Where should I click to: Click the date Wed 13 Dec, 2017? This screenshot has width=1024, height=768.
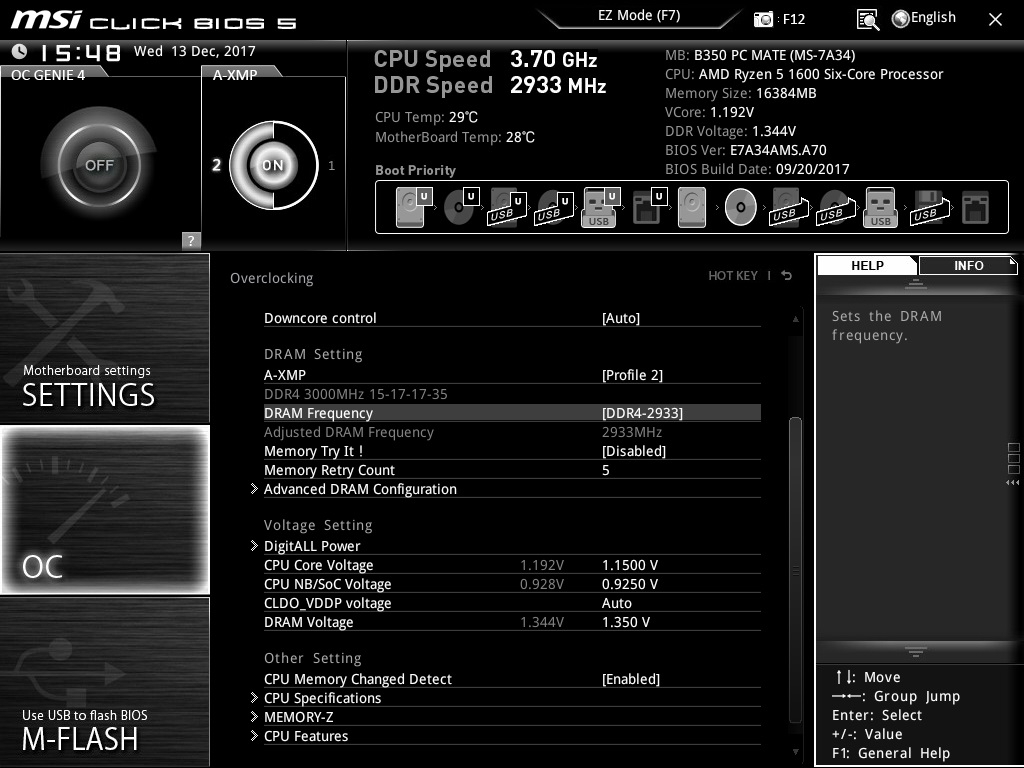(x=195, y=51)
